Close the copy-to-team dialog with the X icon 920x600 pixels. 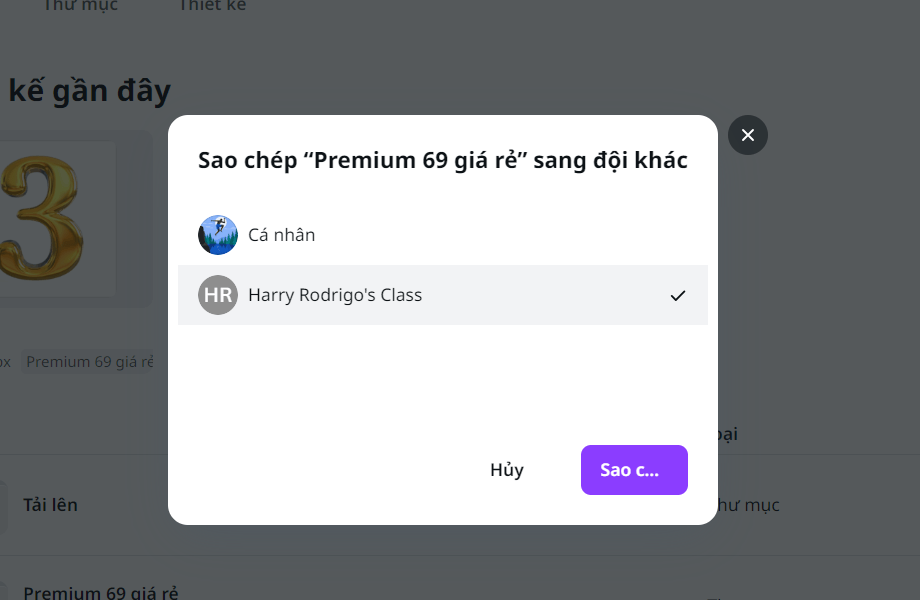point(748,135)
